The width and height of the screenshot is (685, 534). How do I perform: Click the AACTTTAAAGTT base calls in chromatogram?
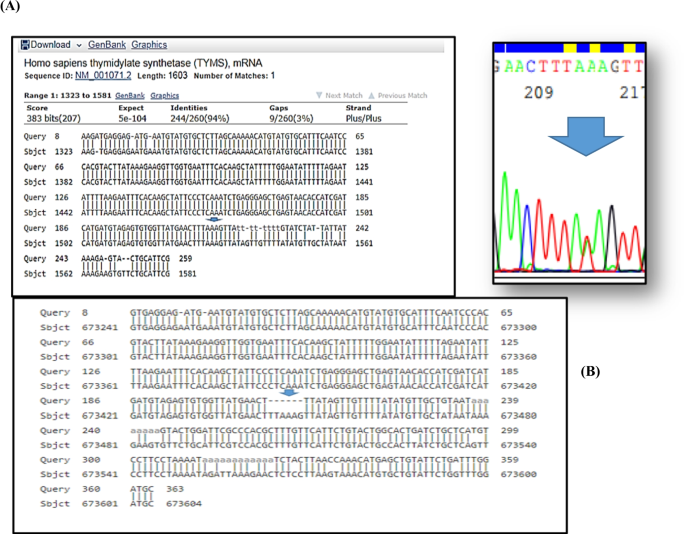574,66
